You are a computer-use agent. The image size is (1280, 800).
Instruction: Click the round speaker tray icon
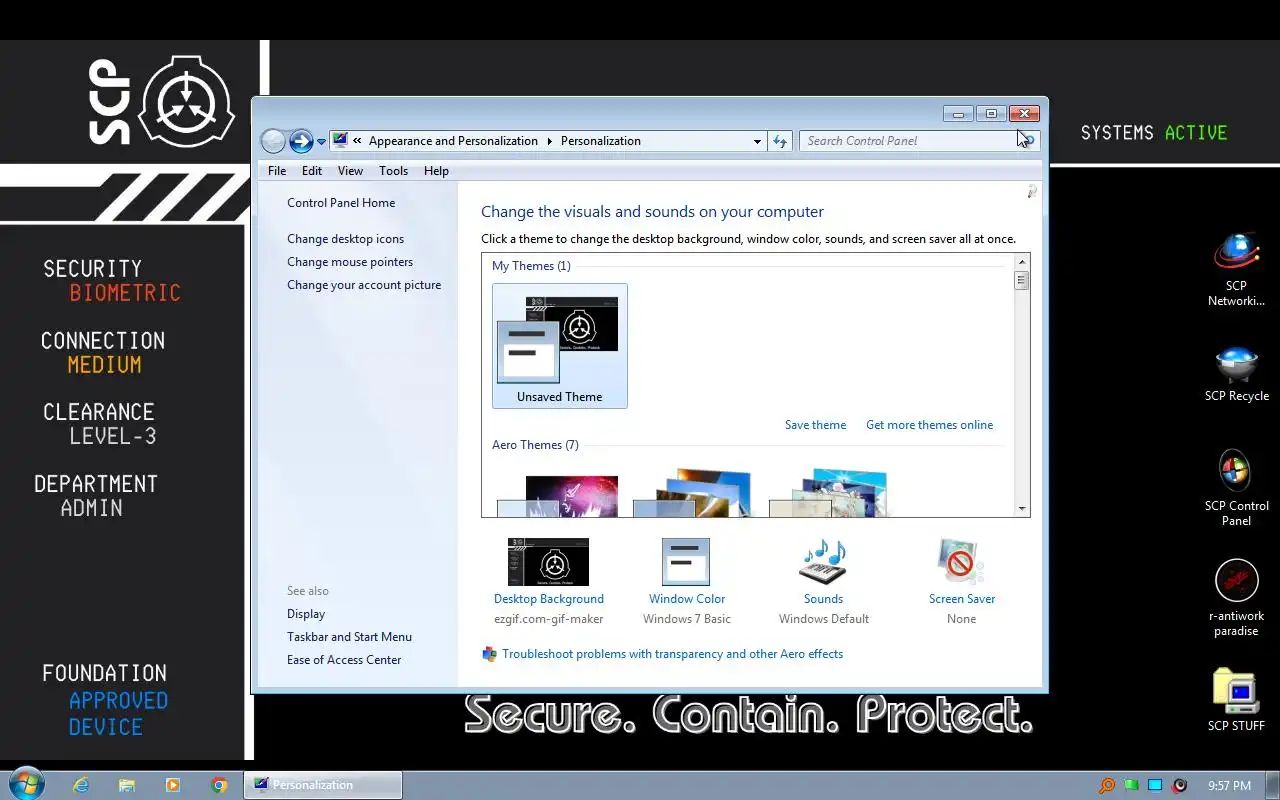(1180, 786)
